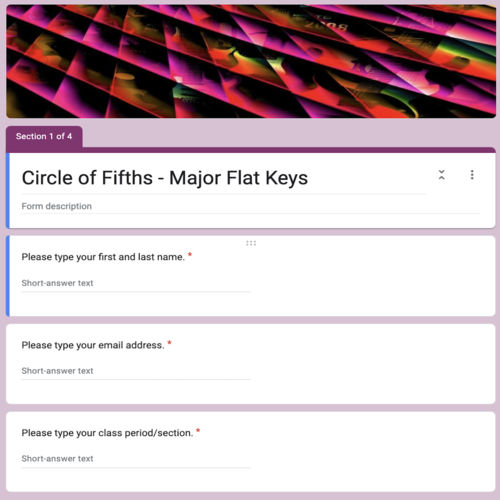Image resolution: width=500 pixels, height=500 pixels.
Task: Click the Circle of Fifths form title
Action: (x=165, y=177)
